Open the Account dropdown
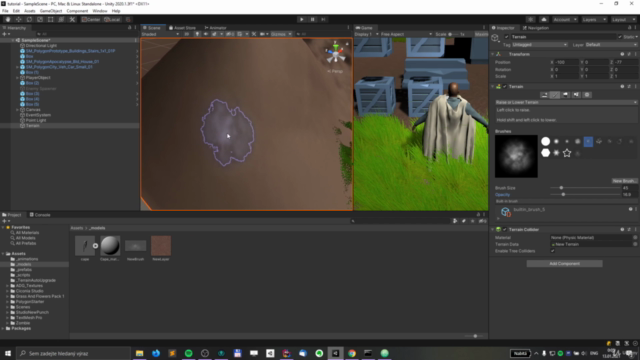 pos(565,19)
